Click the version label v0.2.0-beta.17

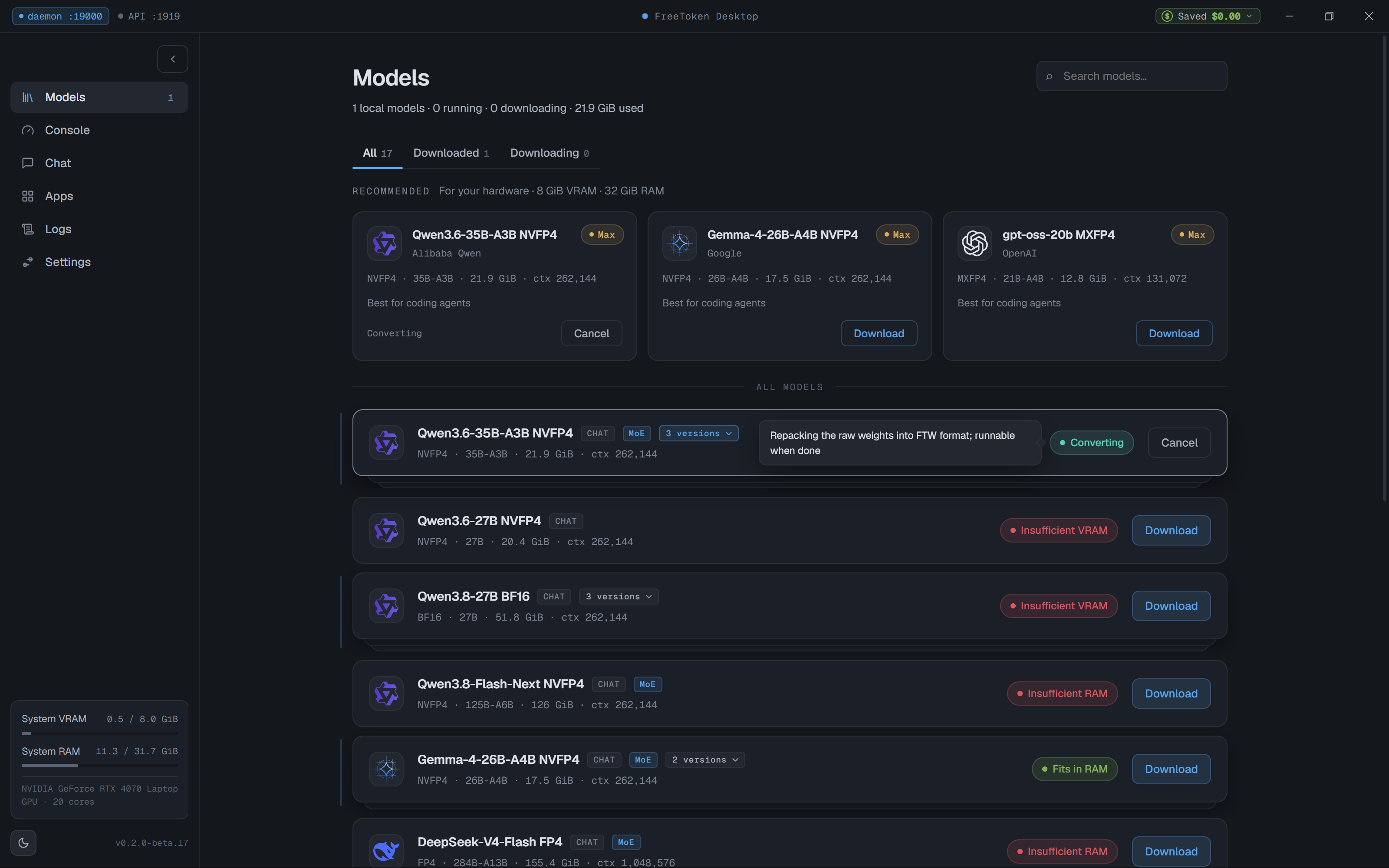coord(151,843)
